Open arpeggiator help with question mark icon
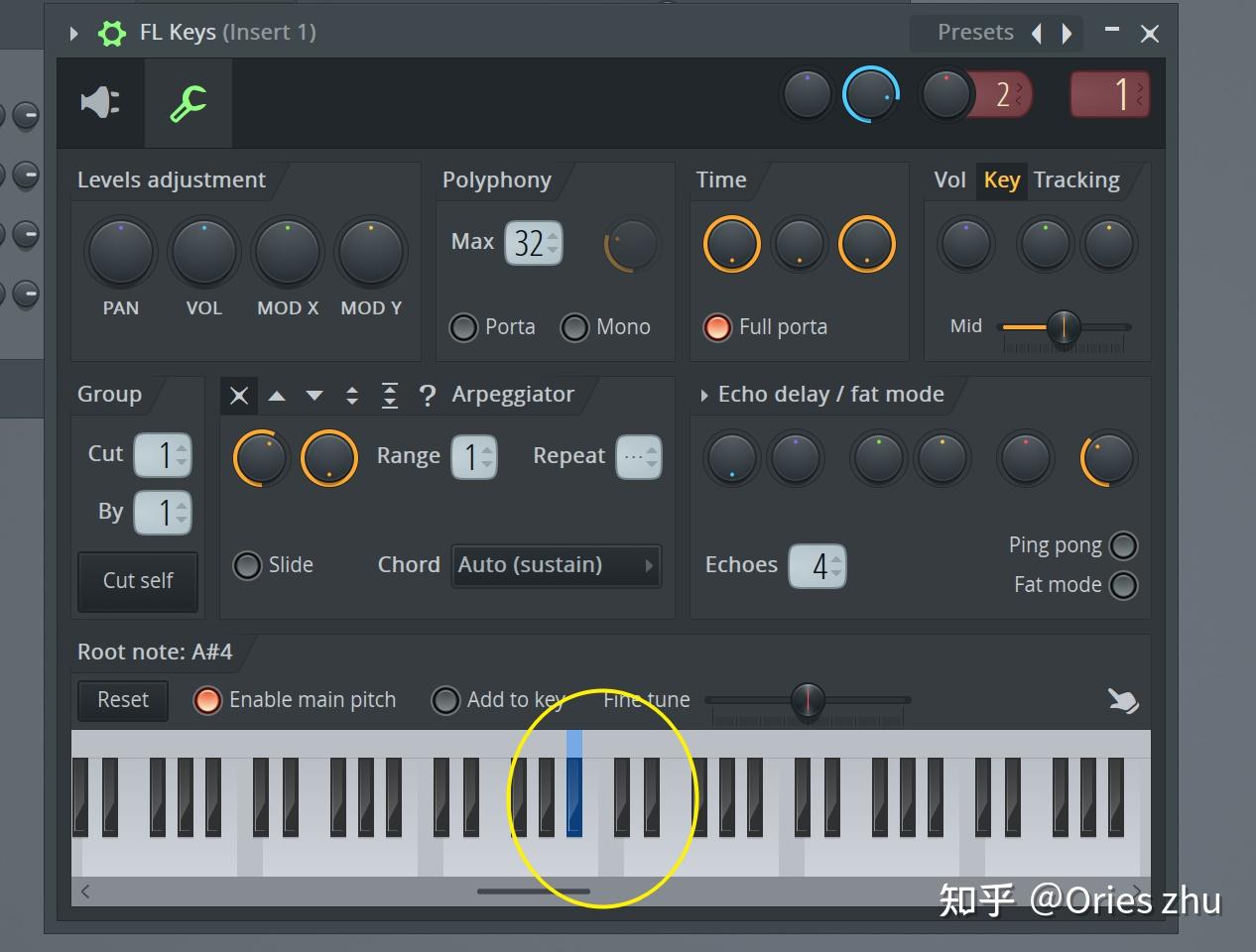The width and height of the screenshot is (1256, 952). (427, 395)
